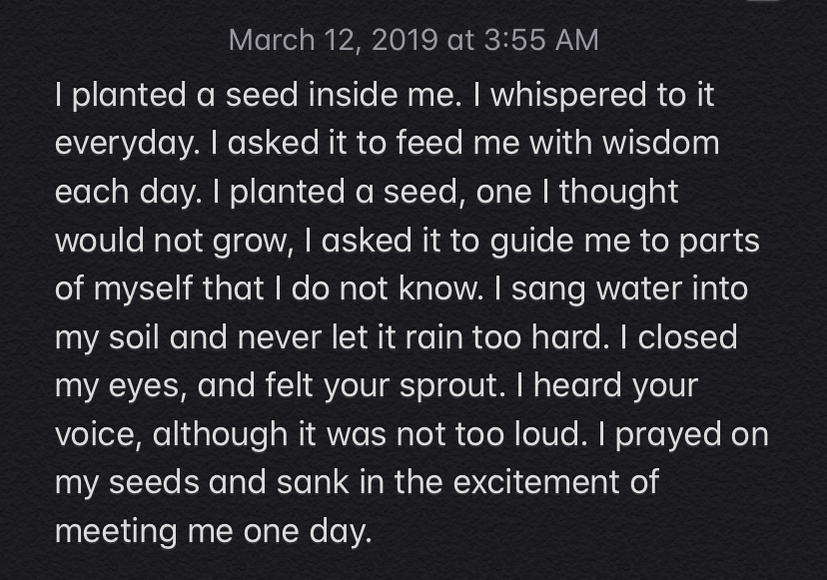The height and width of the screenshot is (580, 827).
Task: Click the 3:55 AM time text
Action: (541, 40)
